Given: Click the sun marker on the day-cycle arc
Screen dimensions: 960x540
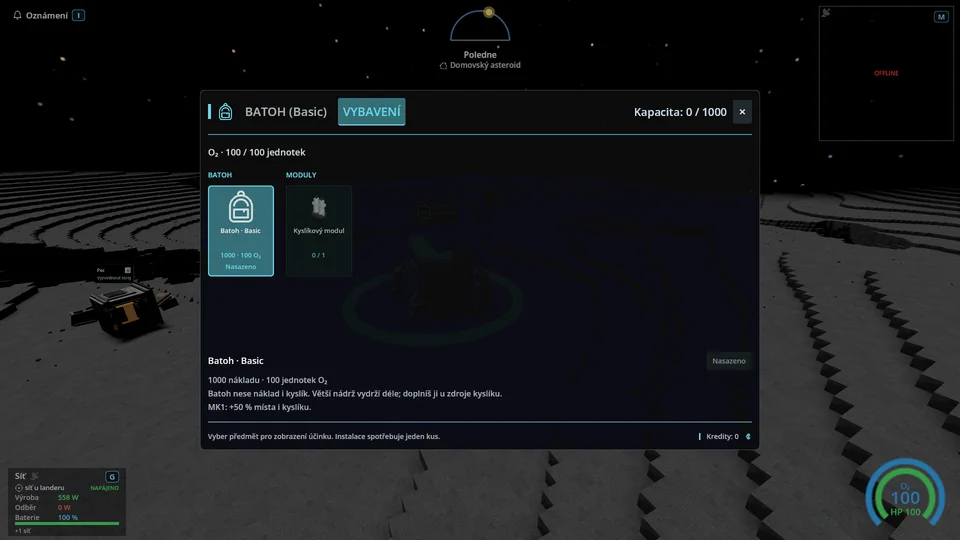Looking at the screenshot, I should 489,12.
